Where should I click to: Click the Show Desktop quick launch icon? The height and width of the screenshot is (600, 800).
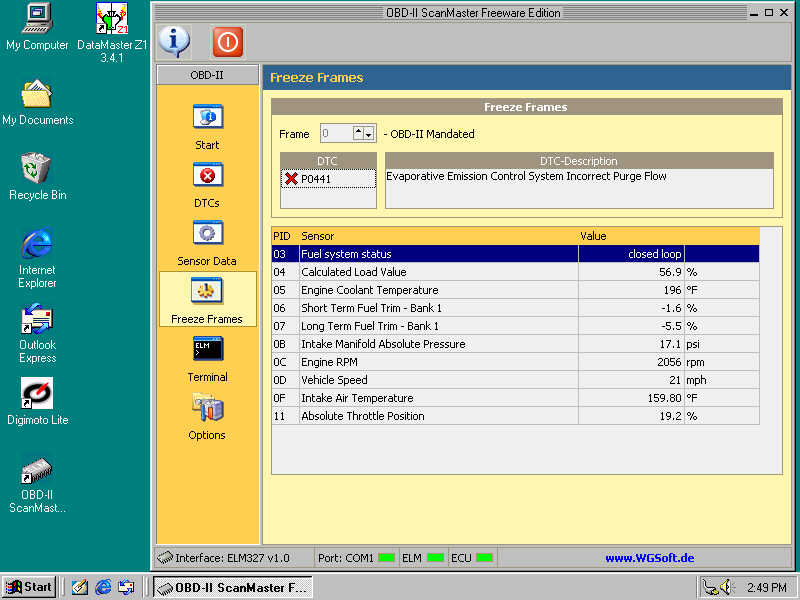pyautogui.click(x=79, y=587)
